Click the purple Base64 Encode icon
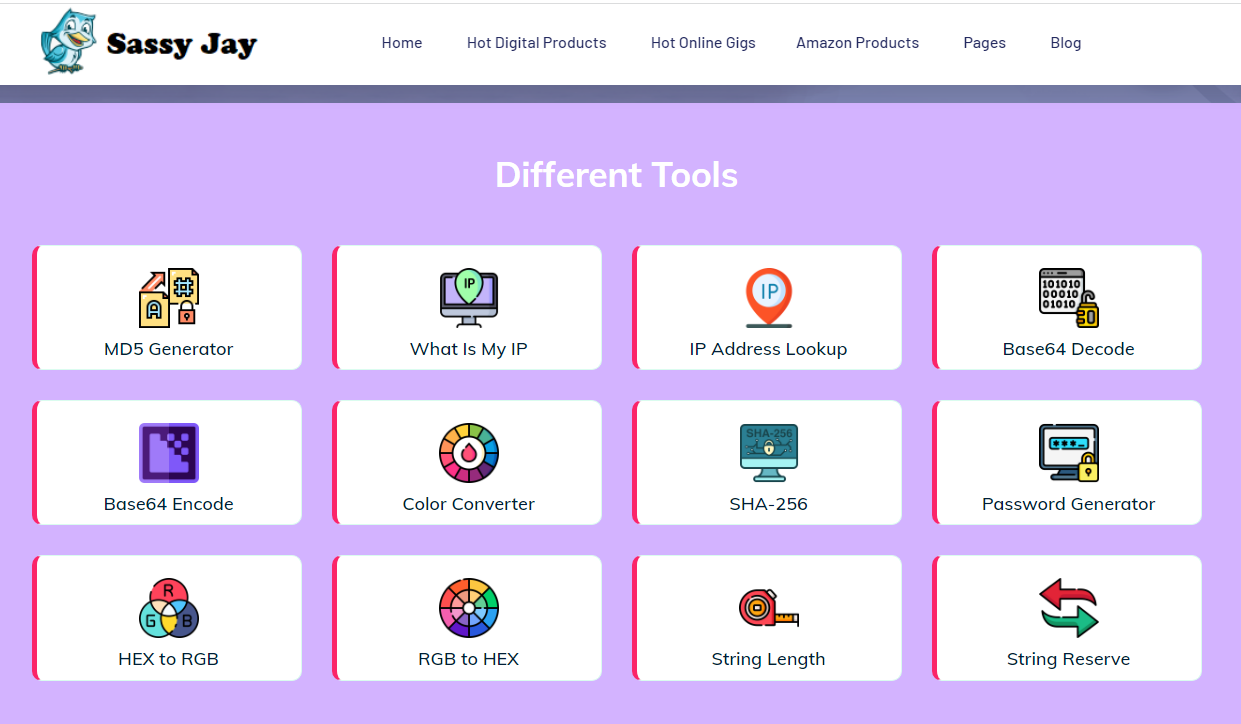 [x=168, y=452]
